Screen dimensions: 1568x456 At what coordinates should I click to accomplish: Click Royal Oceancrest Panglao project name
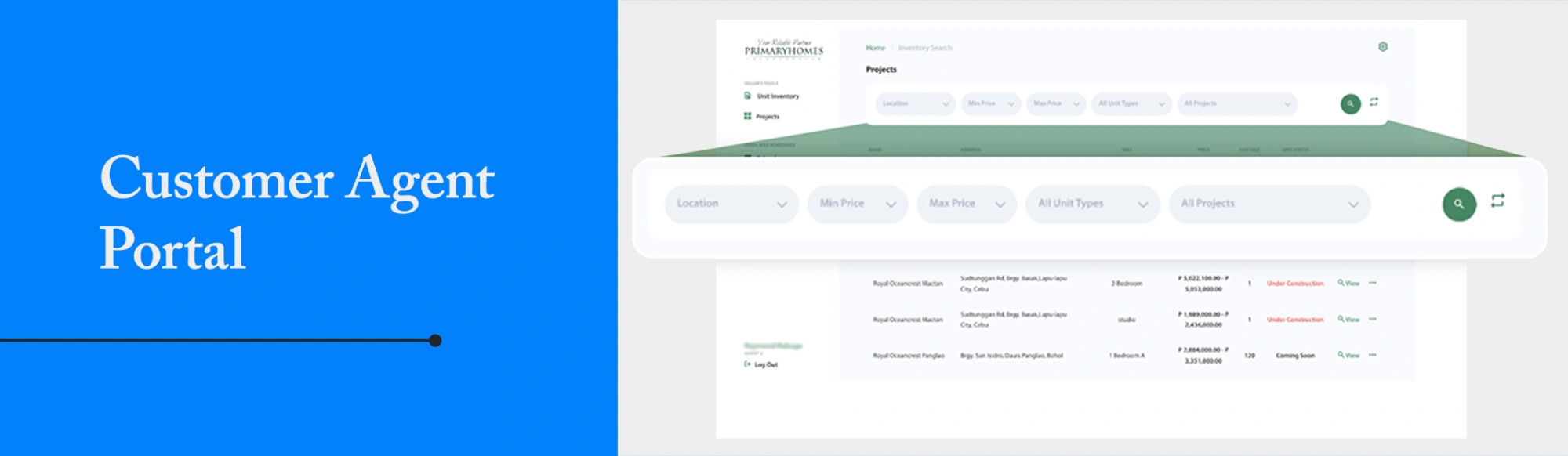(x=909, y=356)
